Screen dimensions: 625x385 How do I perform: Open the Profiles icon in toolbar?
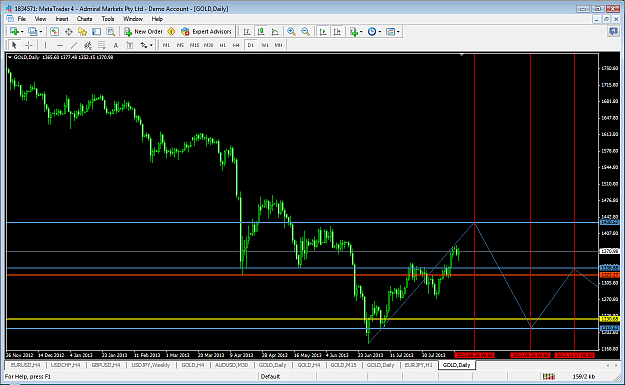click(x=32, y=31)
